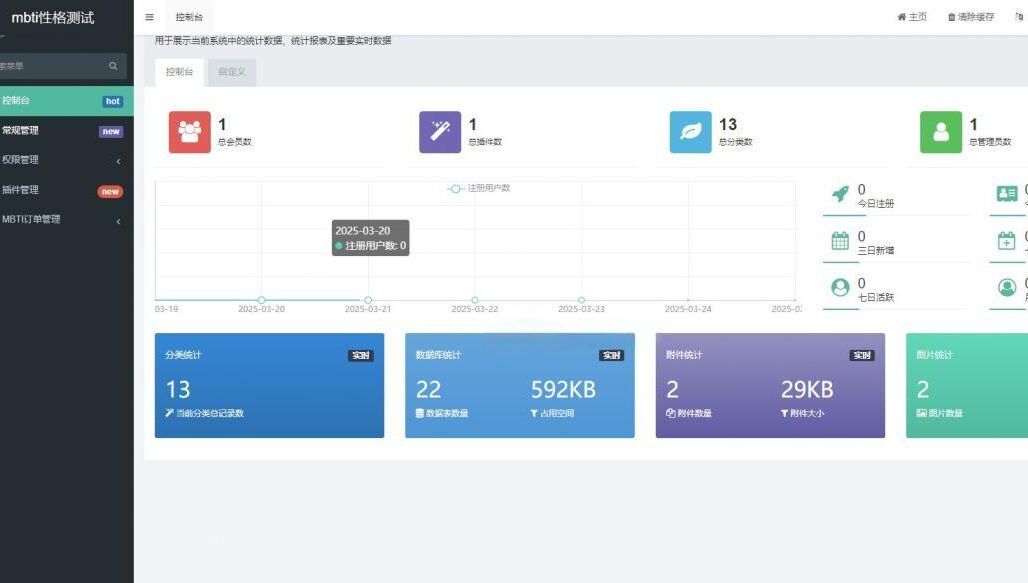Viewport: 1028px width, 583px height.
Task: Switch to the 自定义 tab
Action: click(x=231, y=71)
